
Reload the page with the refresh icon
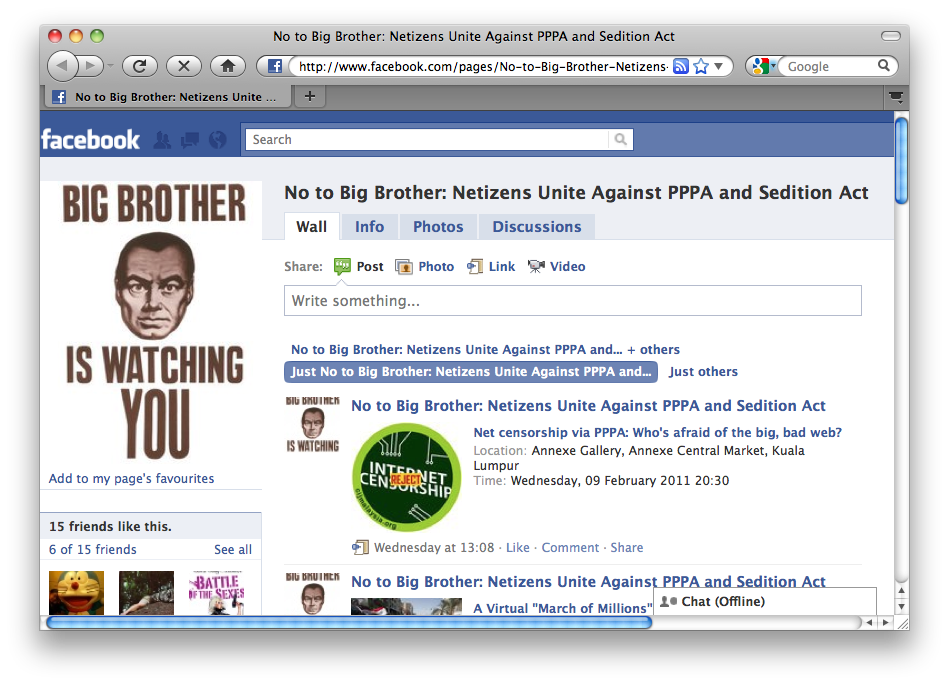click(140, 66)
